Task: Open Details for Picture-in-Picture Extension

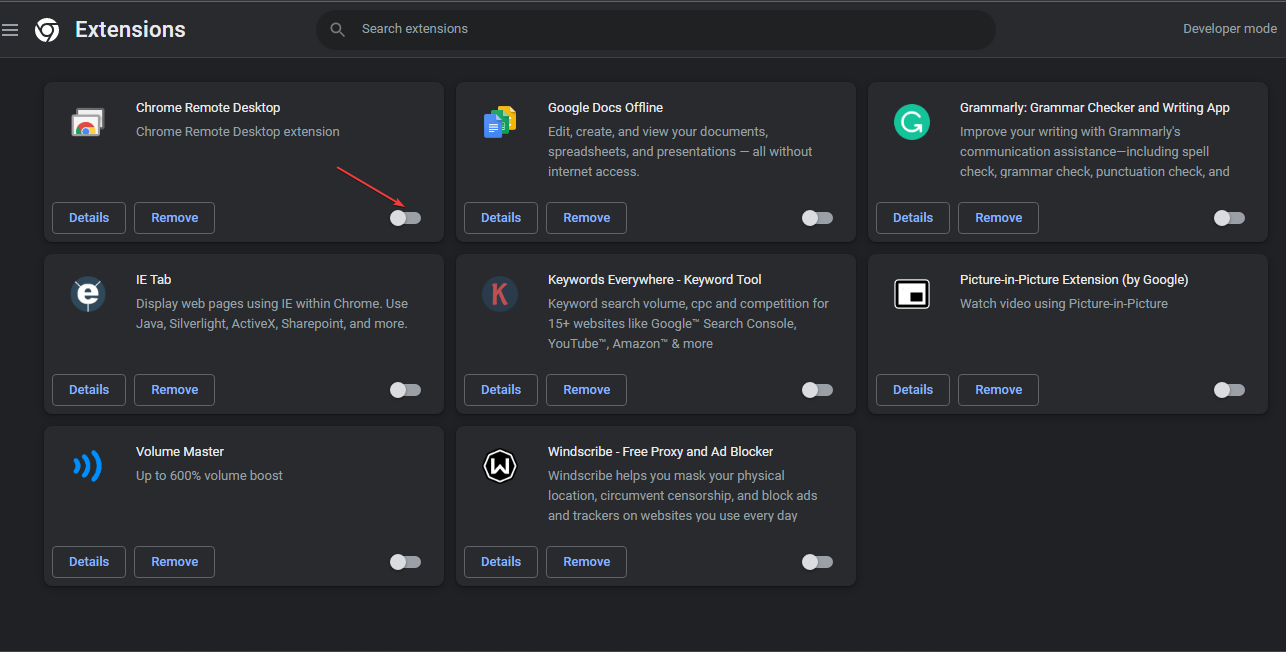Action: [913, 390]
